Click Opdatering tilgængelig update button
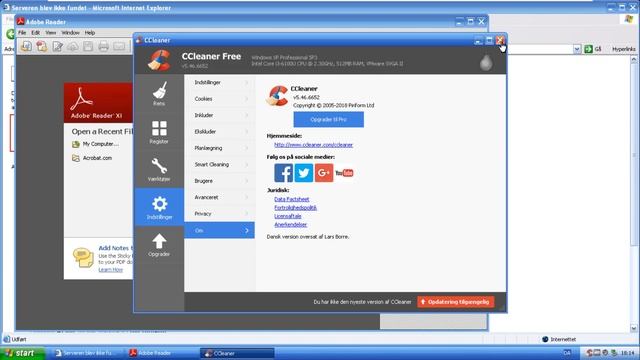Viewport: 640px width, 360px height. [456, 302]
